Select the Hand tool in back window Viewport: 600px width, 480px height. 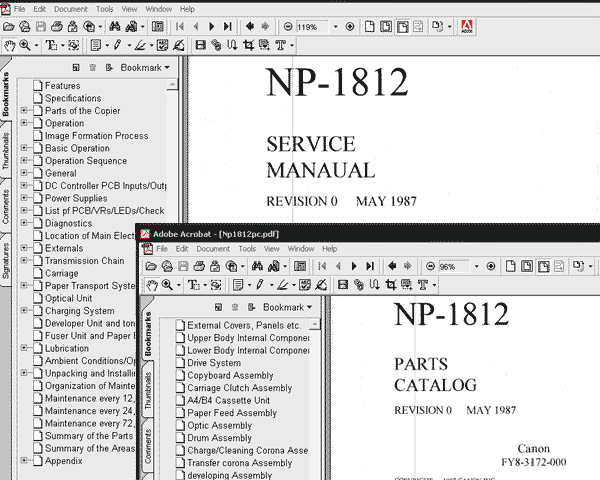(x=9, y=46)
